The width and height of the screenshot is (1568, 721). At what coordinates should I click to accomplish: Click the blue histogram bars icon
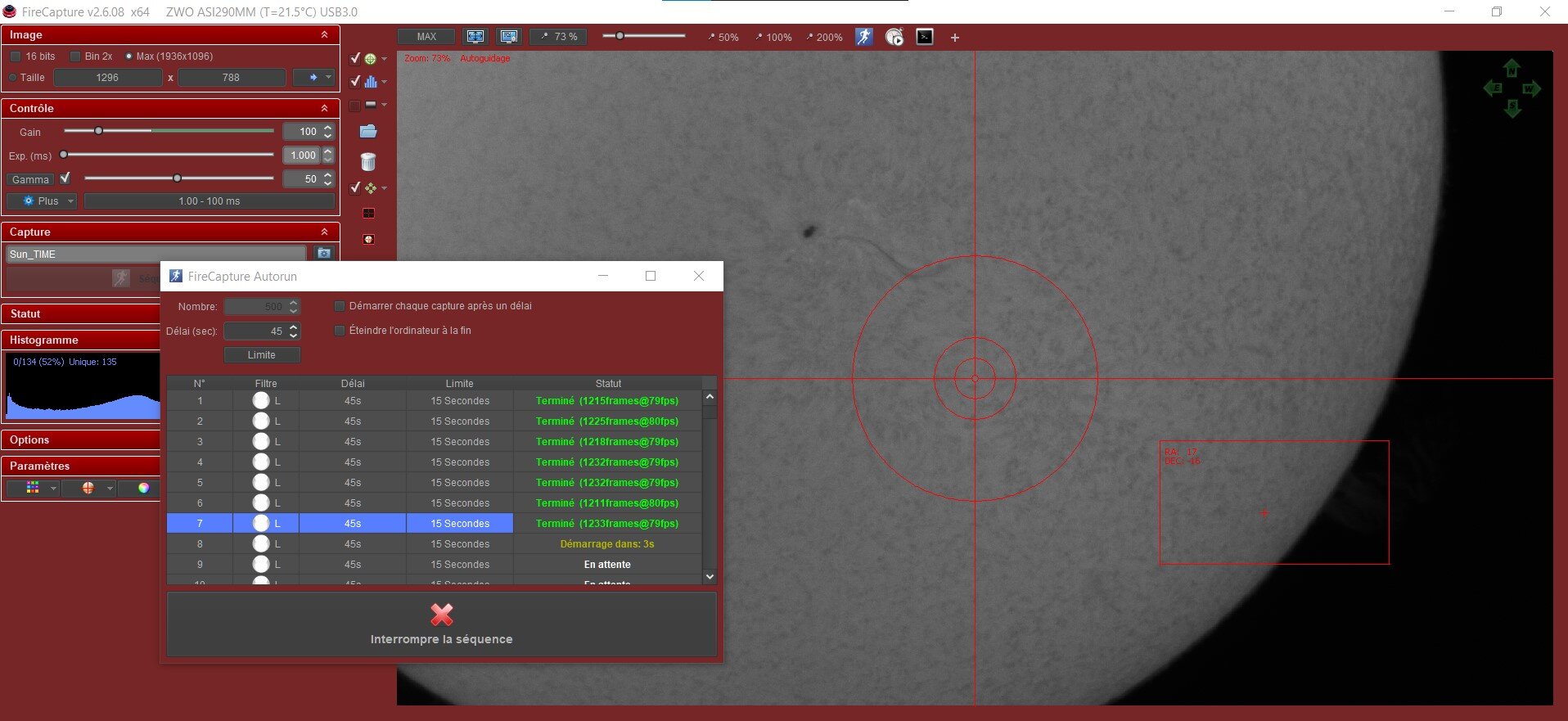pyautogui.click(x=371, y=81)
